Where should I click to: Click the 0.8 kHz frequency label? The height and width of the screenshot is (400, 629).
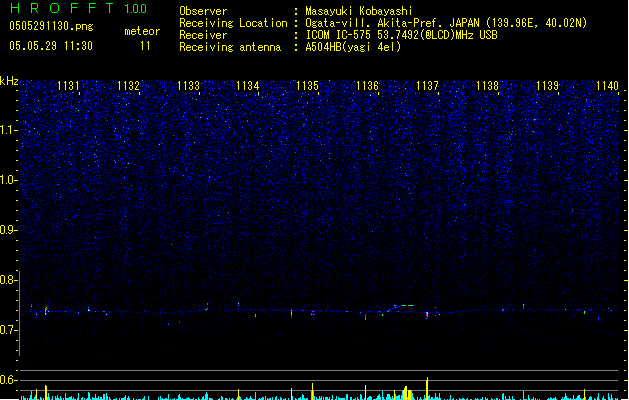[x=8, y=280]
